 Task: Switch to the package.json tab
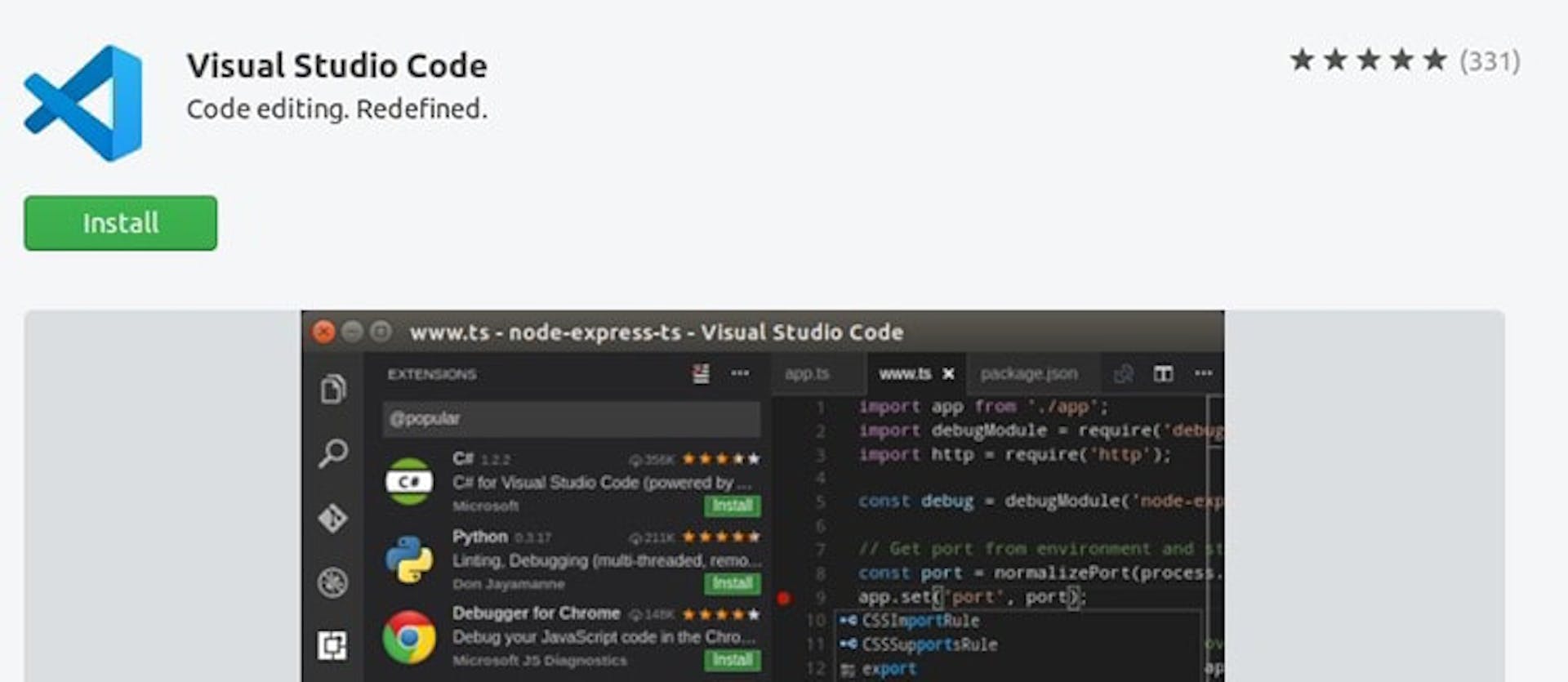(x=1029, y=373)
